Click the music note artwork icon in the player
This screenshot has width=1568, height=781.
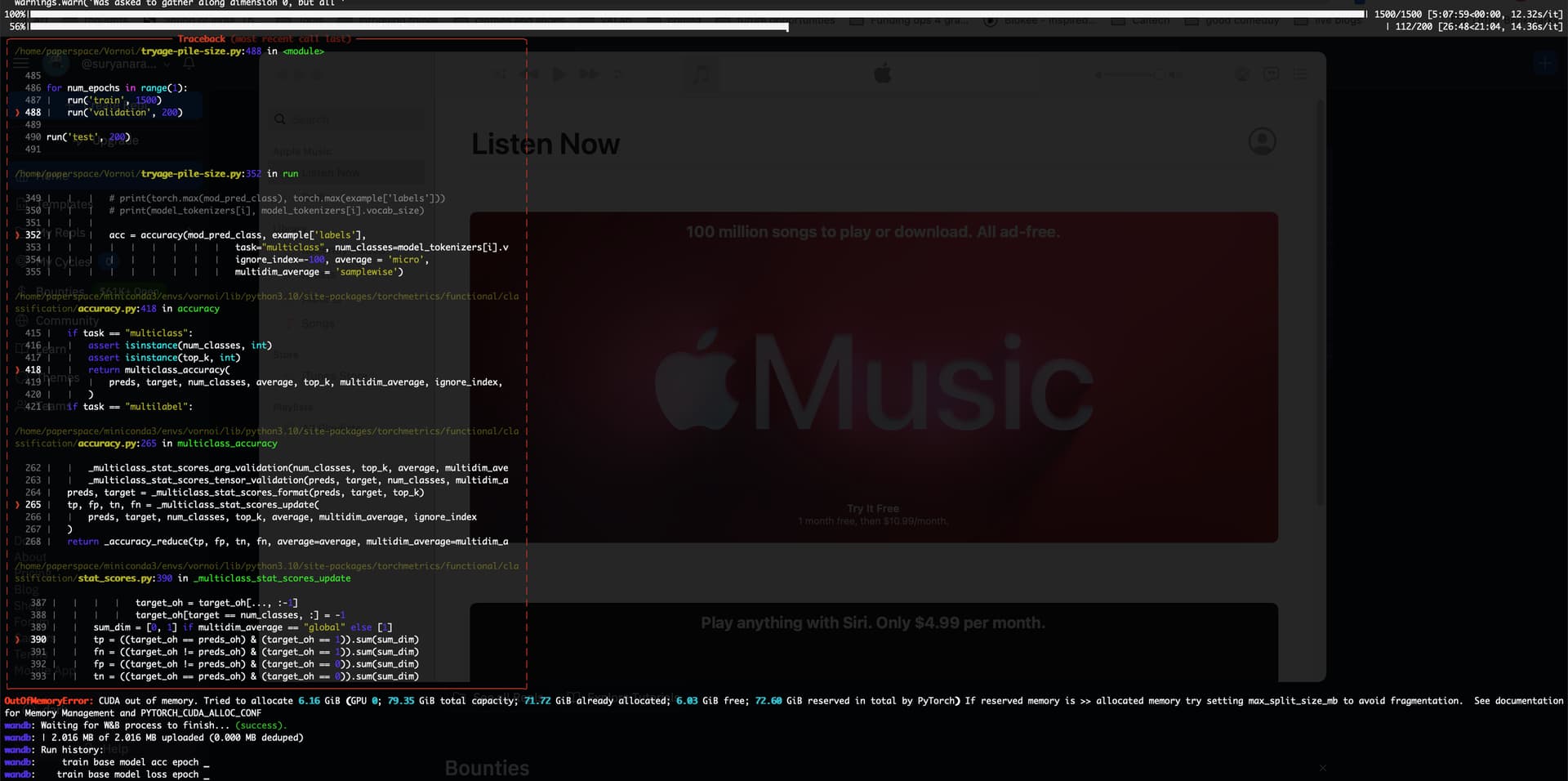pos(701,75)
